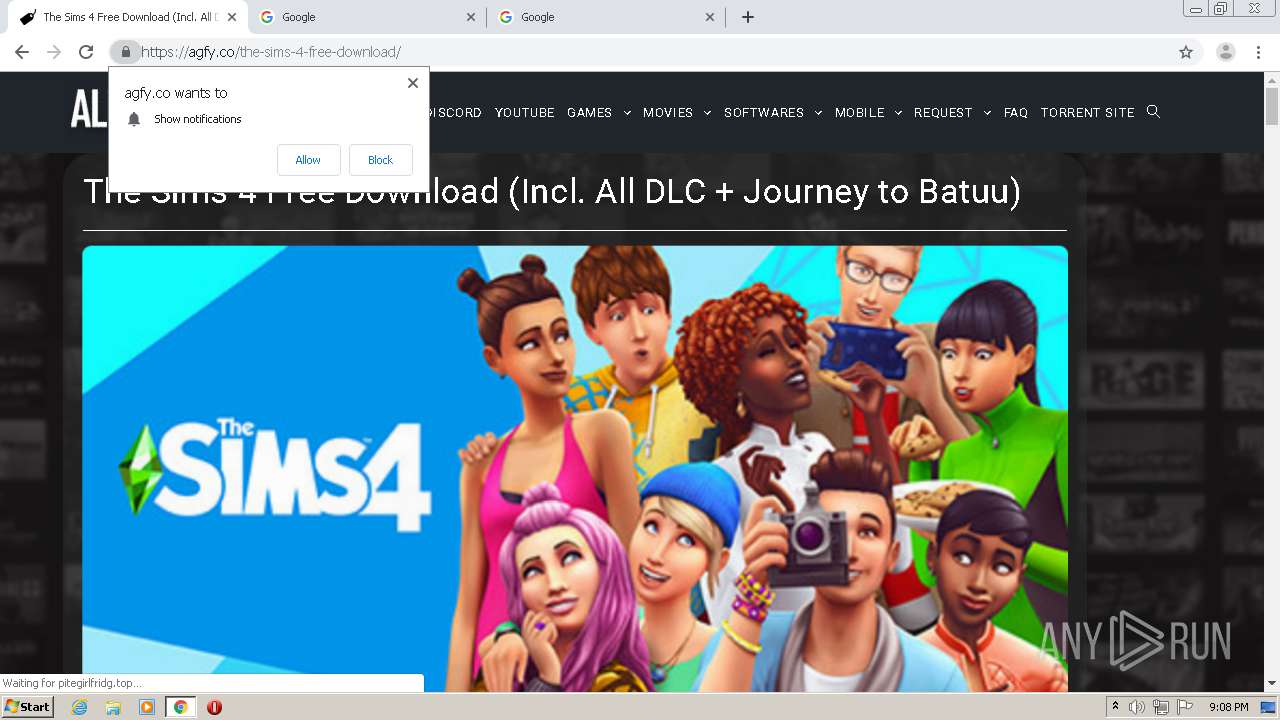
Task: Close the second Google tab
Action: (710, 17)
